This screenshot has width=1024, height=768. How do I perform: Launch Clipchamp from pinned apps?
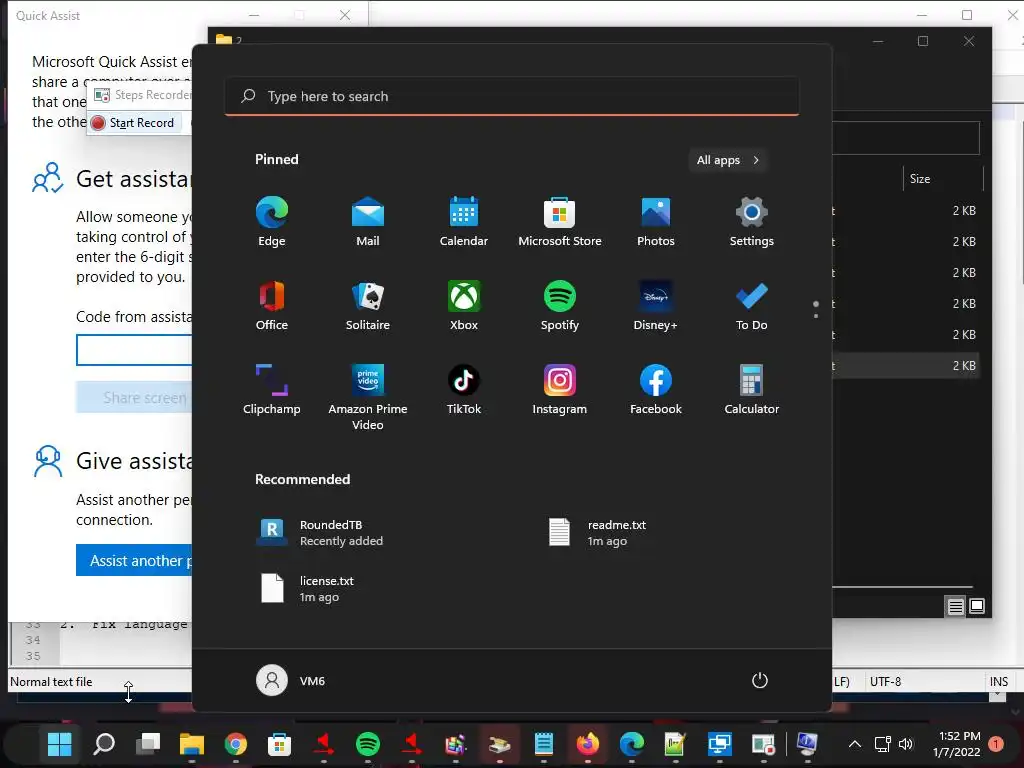(272, 390)
